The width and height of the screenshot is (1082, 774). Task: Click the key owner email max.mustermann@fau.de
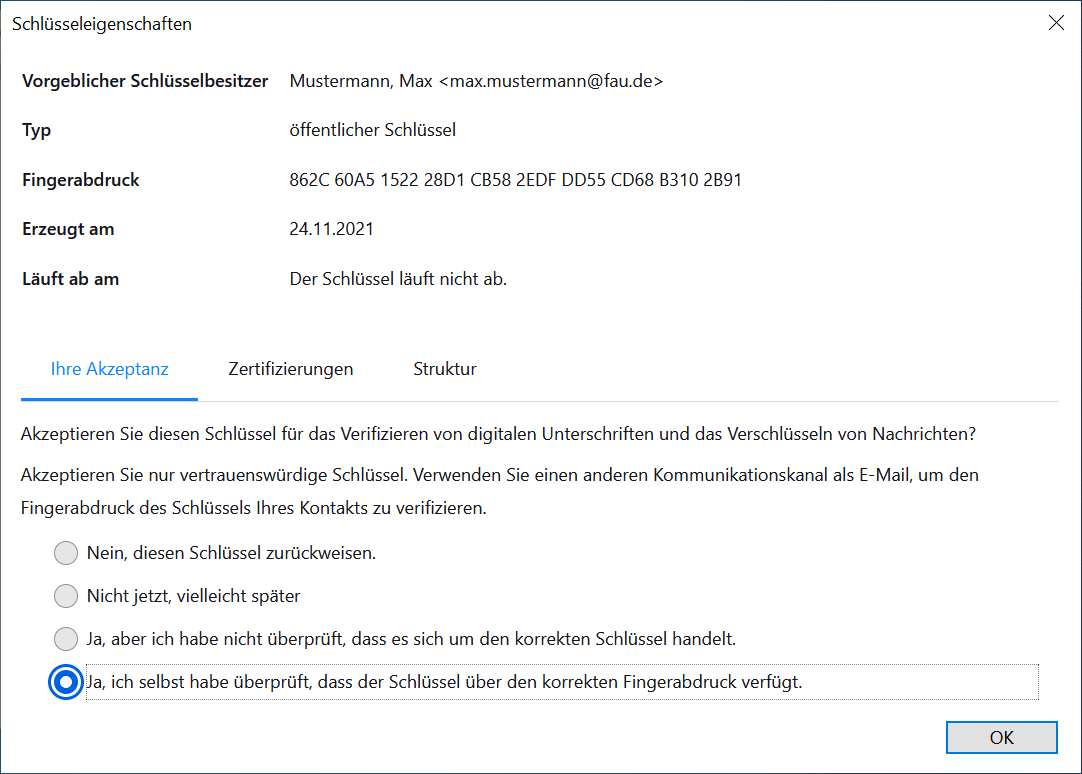point(550,81)
